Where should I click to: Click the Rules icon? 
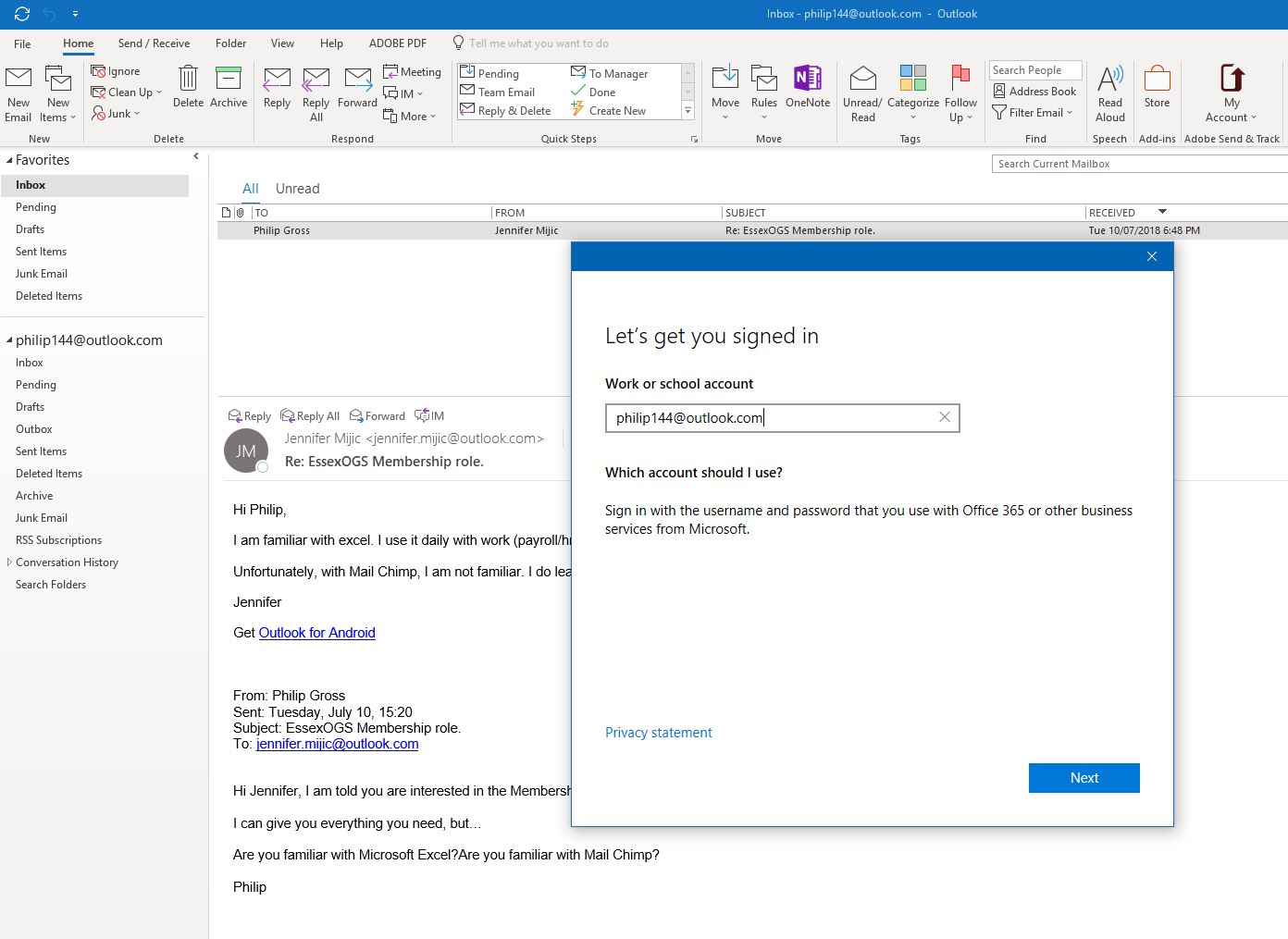pyautogui.click(x=764, y=78)
